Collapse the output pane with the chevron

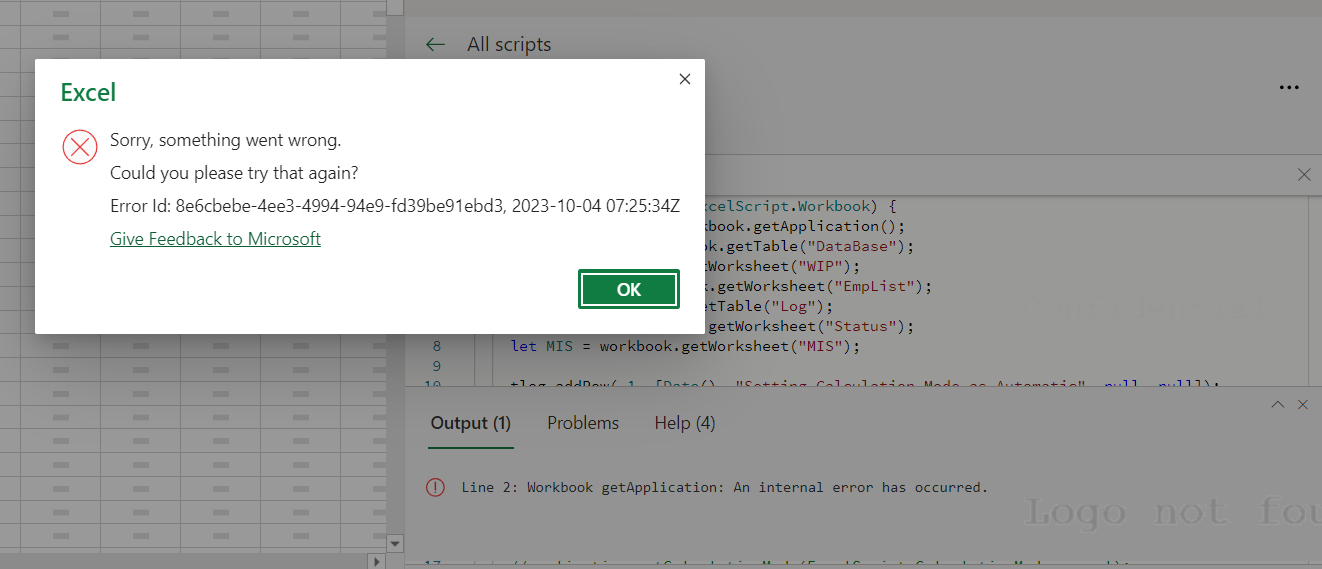[x=1277, y=405]
